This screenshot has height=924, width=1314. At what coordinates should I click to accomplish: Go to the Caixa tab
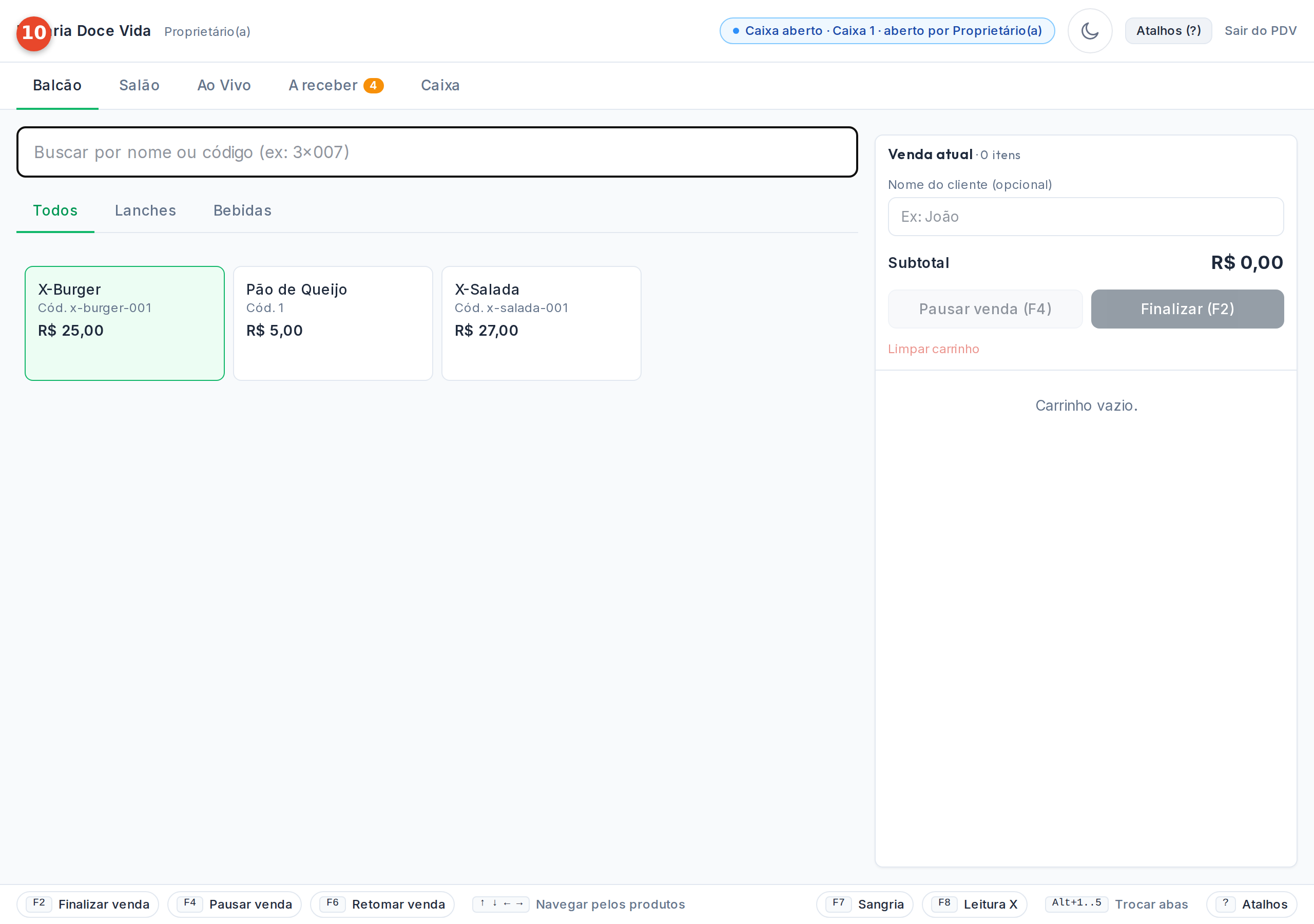pyautogui.click(x=440, y=85)
